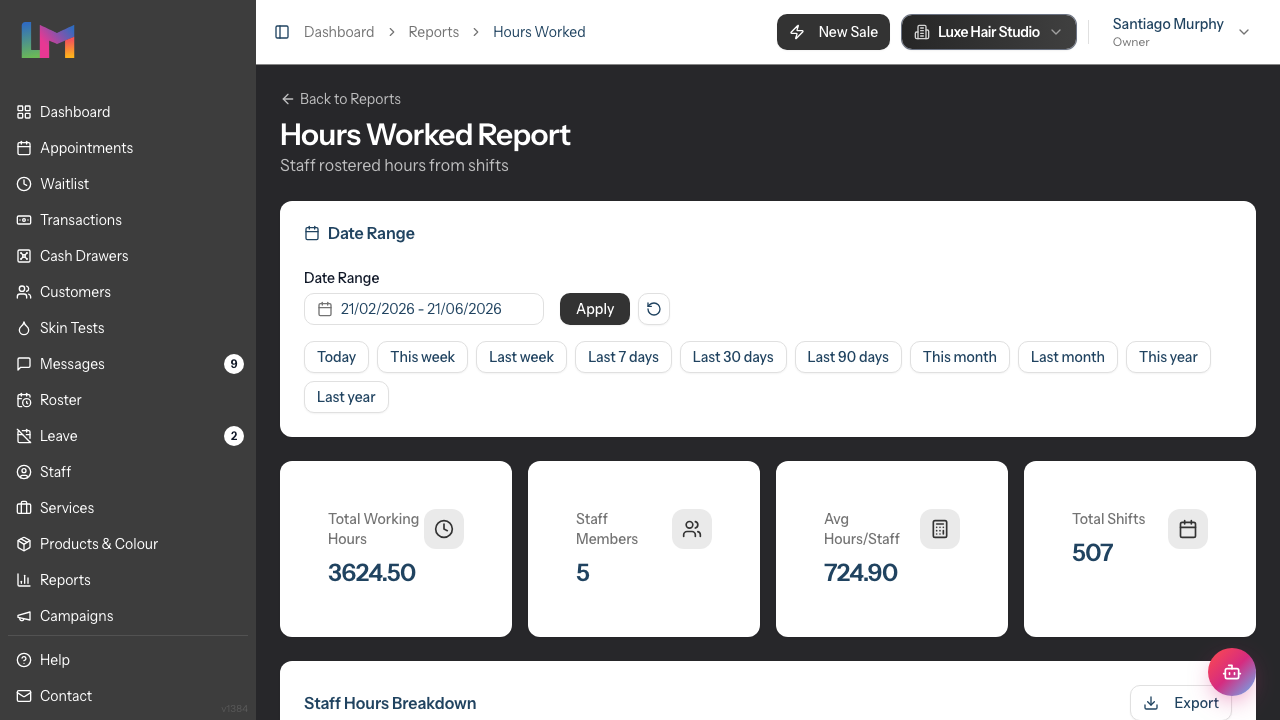Export the Staff Hours Breakdown
The width and height of the screenshot is (1280, 720).
pyautogui.click(x=1181, y=703)
